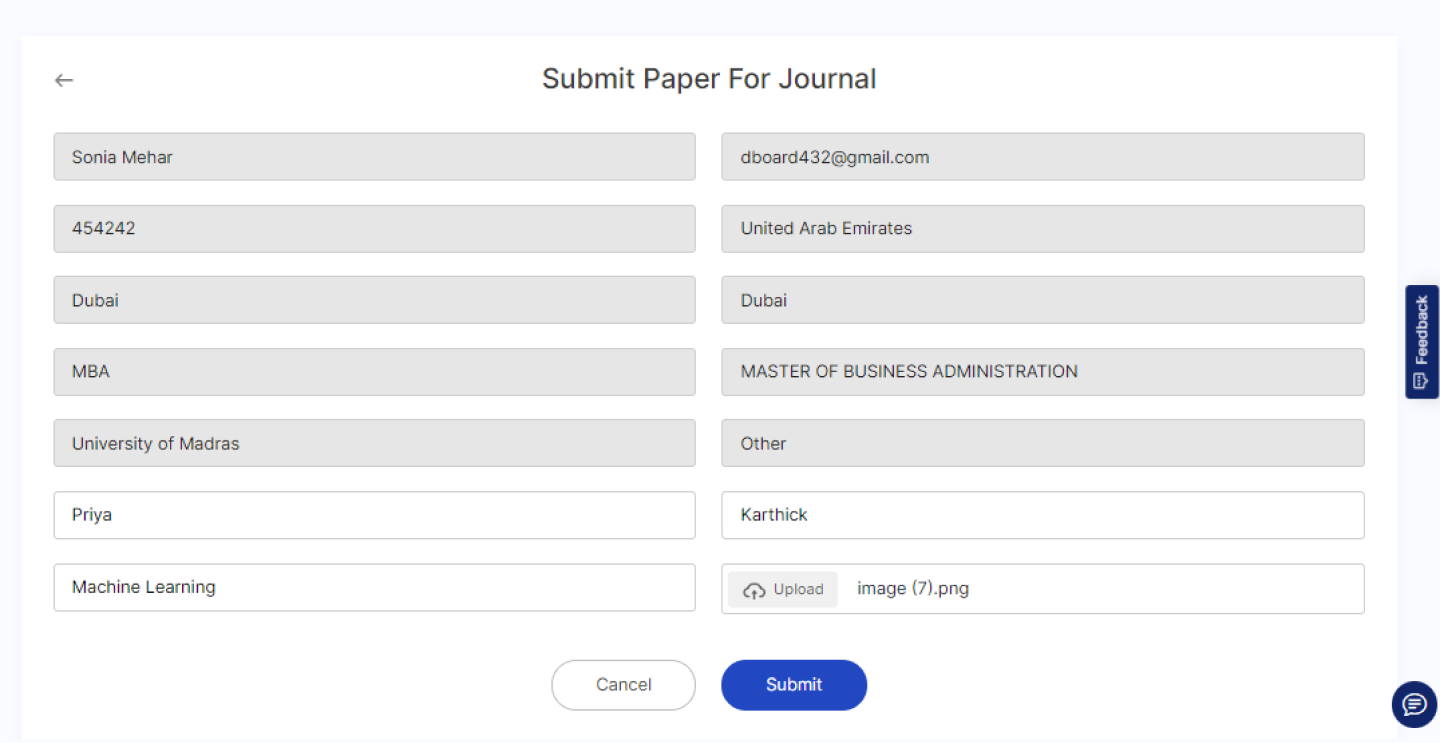Open the Feedback side tab
The width and height of the screenshot is (1440, 743).
coord(1421,342)
